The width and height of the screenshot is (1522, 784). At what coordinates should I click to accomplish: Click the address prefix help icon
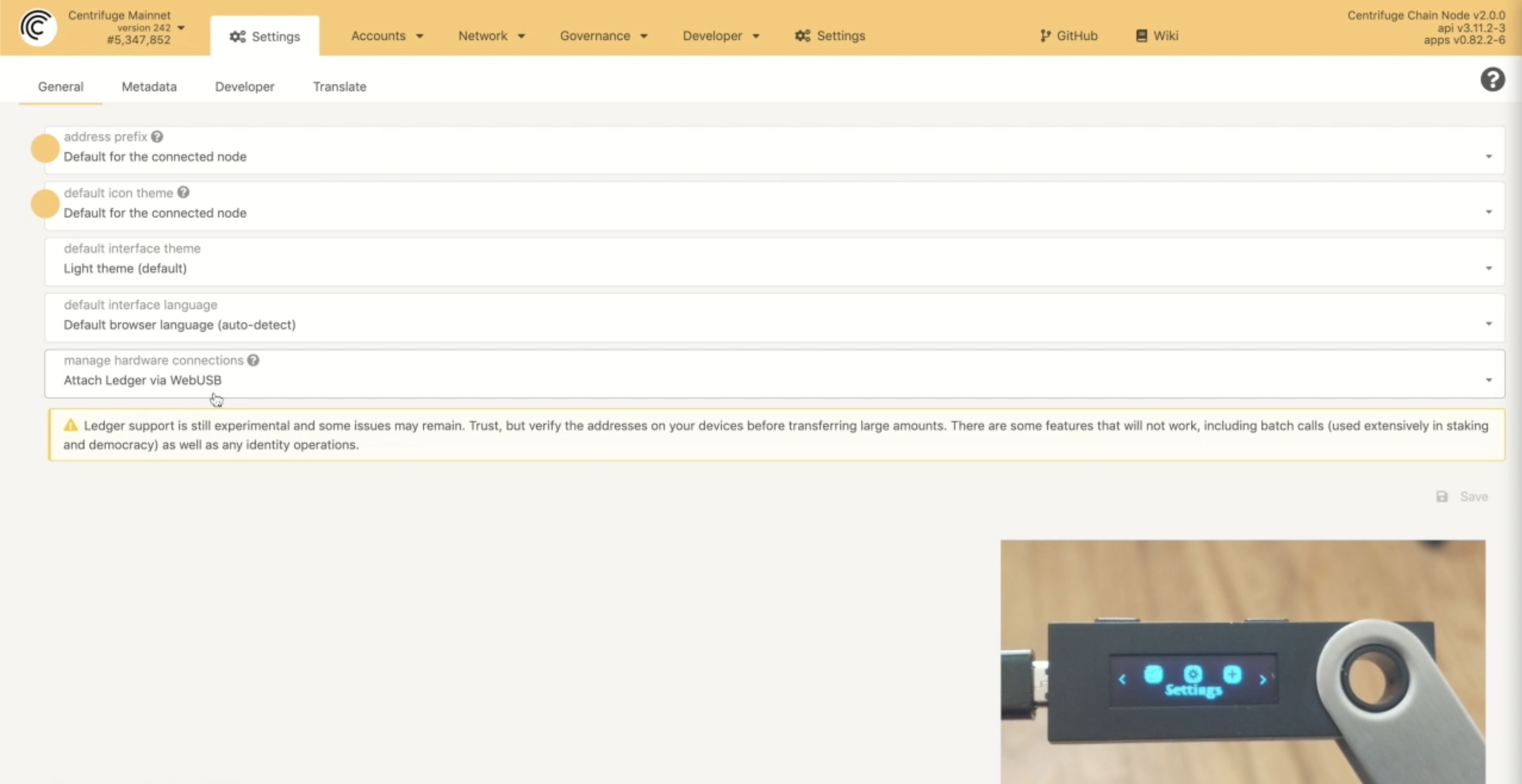[156, 136]
